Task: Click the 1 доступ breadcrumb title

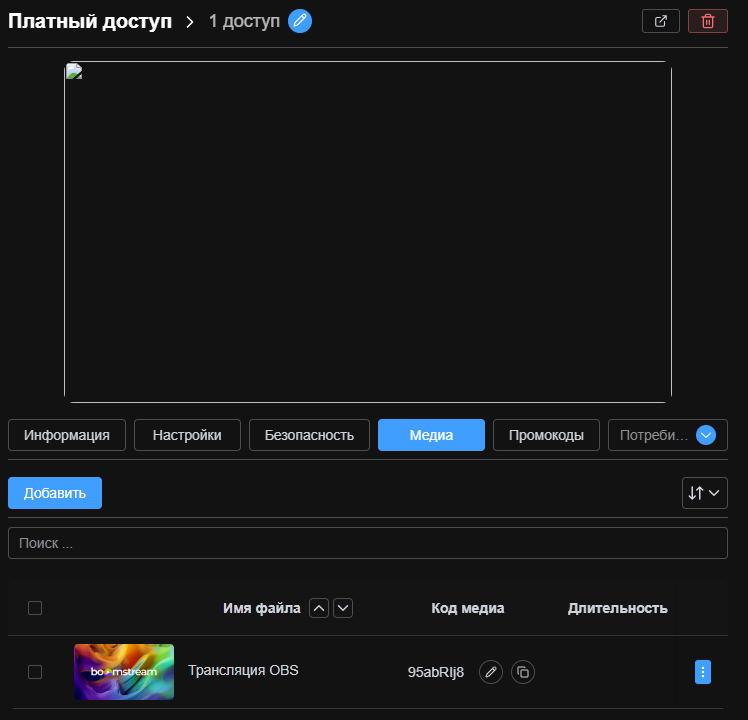Action: (x=244, y=21)
